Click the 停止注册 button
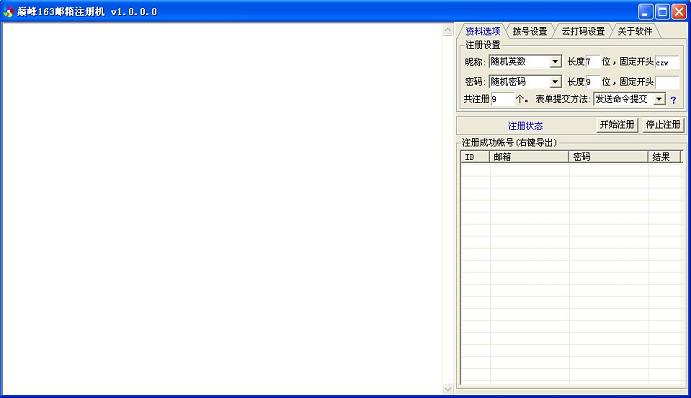 point(663,125)
